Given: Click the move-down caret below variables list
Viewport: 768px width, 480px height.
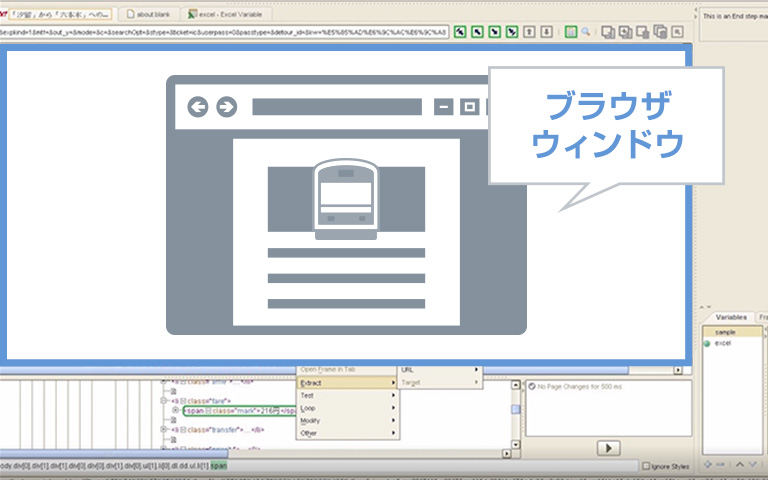Looking at the screenshot, I should [753, 464].
